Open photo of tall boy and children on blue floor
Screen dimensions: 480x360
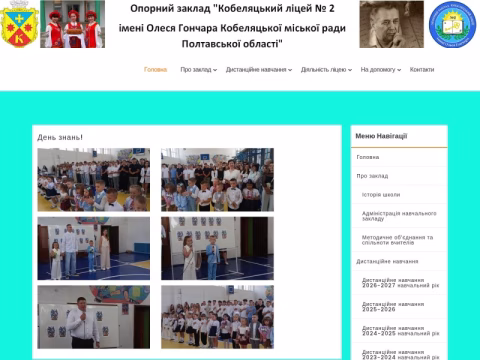(94, 248)
